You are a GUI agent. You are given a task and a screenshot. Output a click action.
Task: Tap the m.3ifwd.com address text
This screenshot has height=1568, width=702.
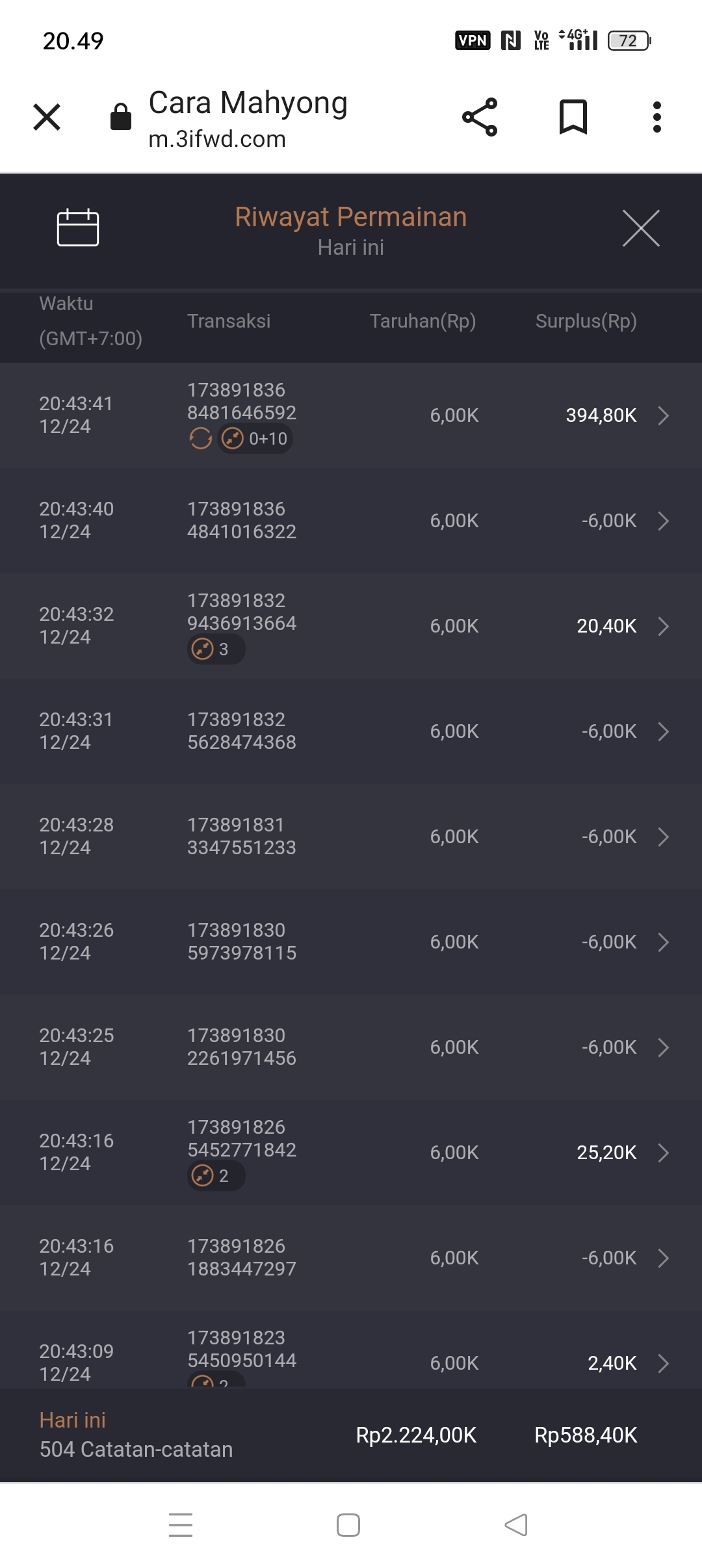click(217, 139)
